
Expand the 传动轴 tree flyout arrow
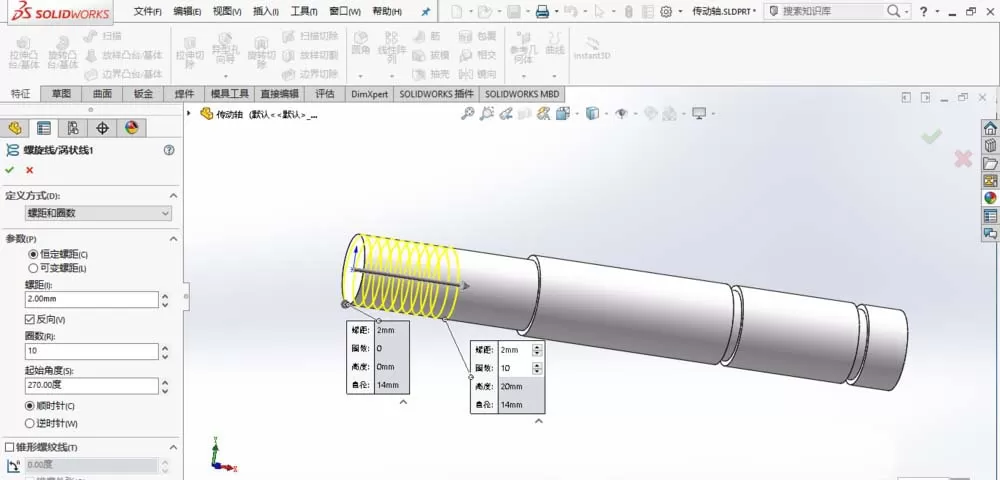point(189,113)
